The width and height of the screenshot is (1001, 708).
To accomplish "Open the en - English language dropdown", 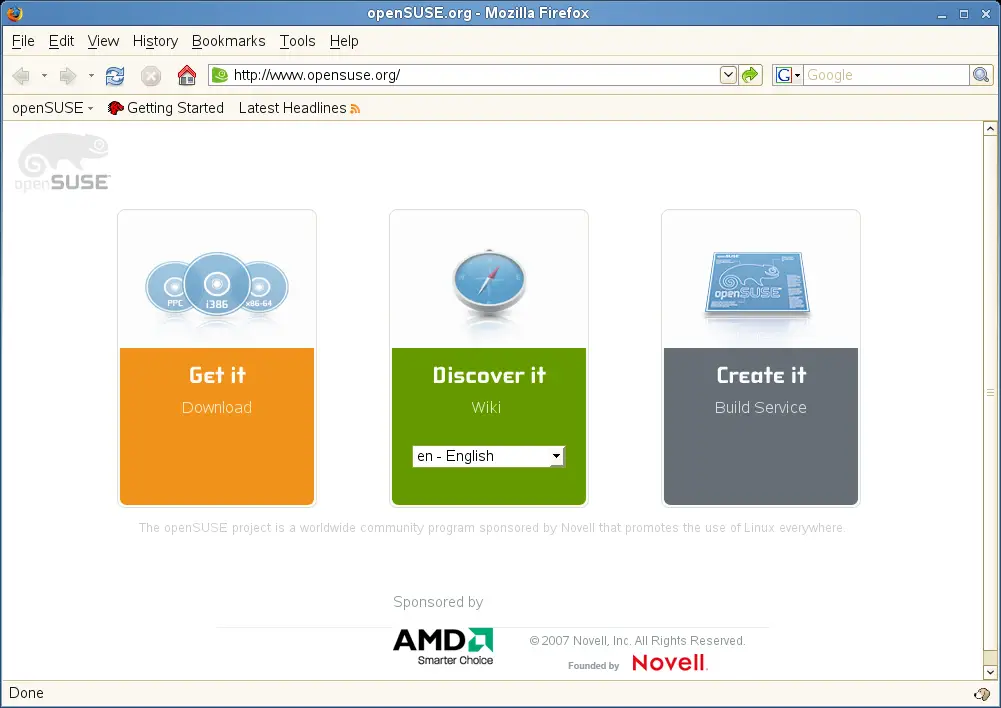I will pos(488,456).
